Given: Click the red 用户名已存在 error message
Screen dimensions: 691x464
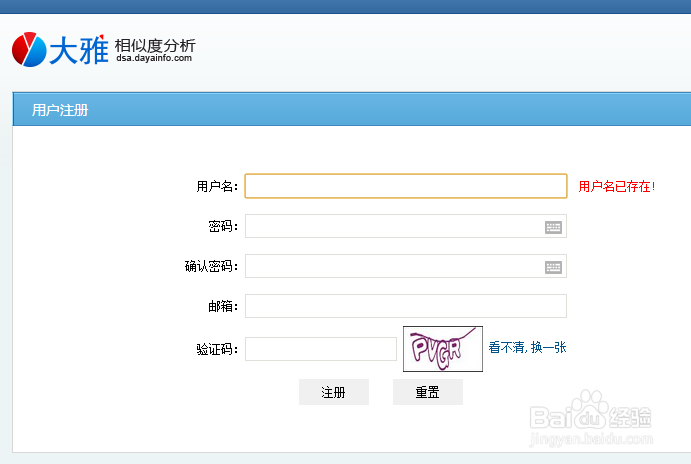Looking at the screenshot, I should [x=616, y=187].
